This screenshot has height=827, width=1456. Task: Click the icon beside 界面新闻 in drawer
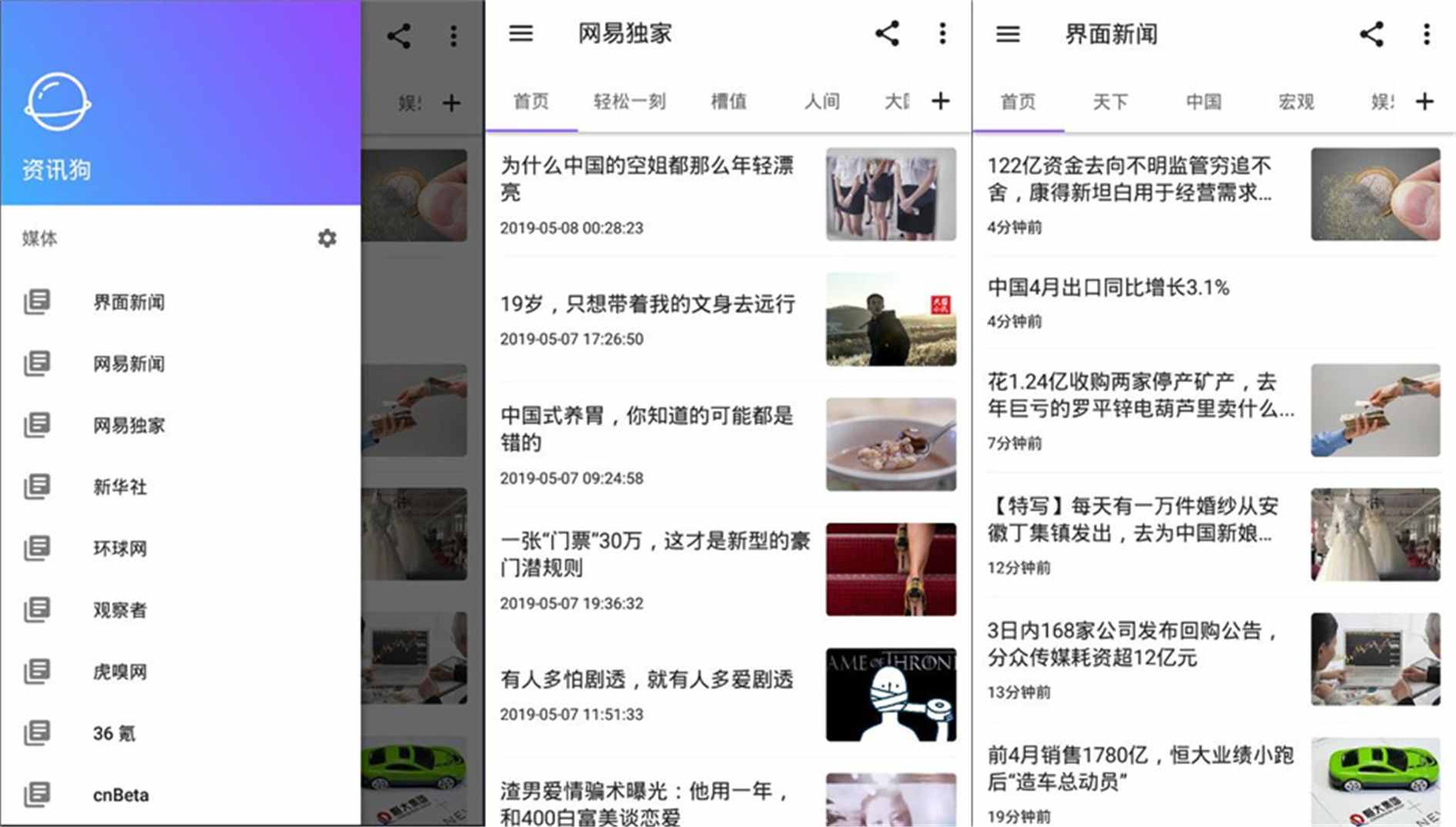[37, 301]
